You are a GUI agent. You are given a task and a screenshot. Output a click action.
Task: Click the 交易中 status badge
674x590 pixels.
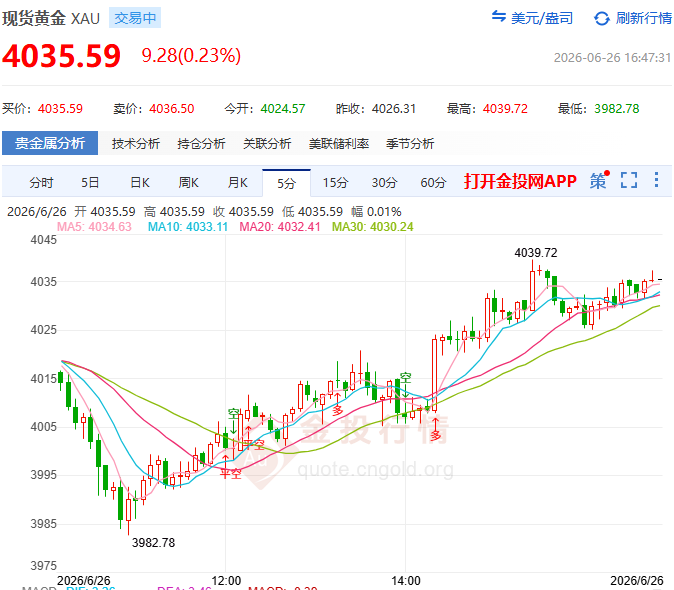point(135,18)
